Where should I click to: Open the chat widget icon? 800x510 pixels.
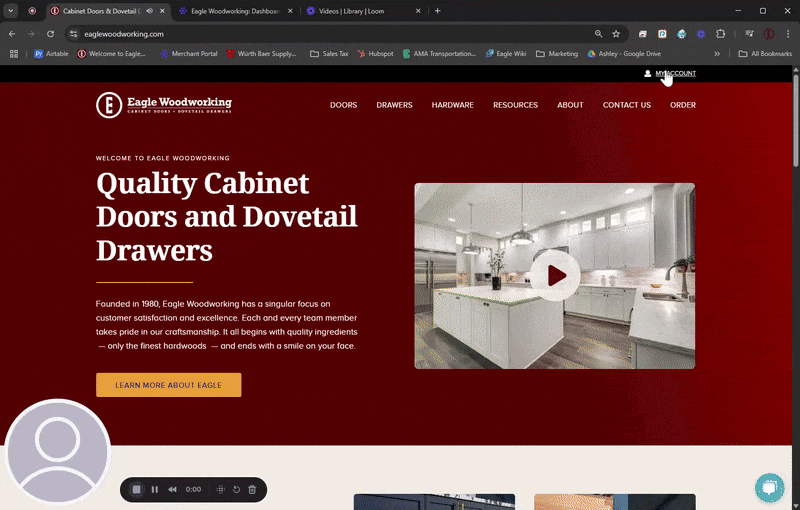point(769,487)
